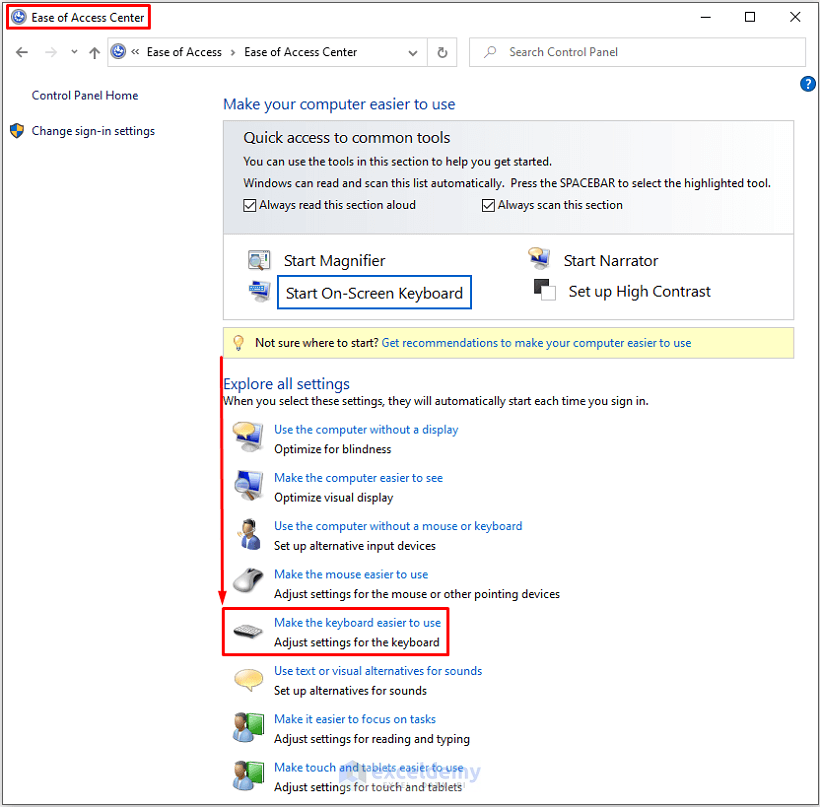
Task: Click 'Optimize for blindness' text
Action: coord(333,449)
